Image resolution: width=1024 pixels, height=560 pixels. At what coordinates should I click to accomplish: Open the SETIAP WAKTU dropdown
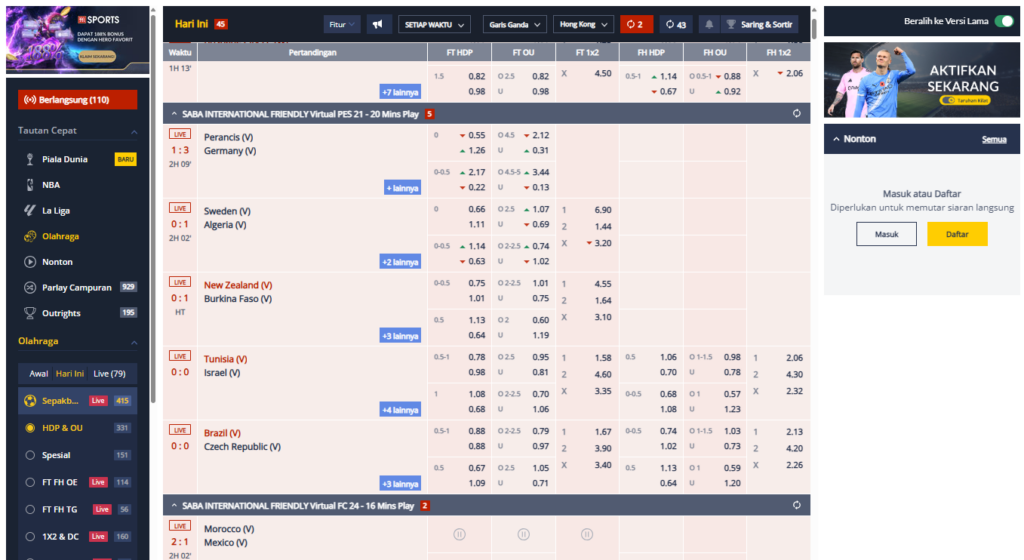click(x=436, y=24)
